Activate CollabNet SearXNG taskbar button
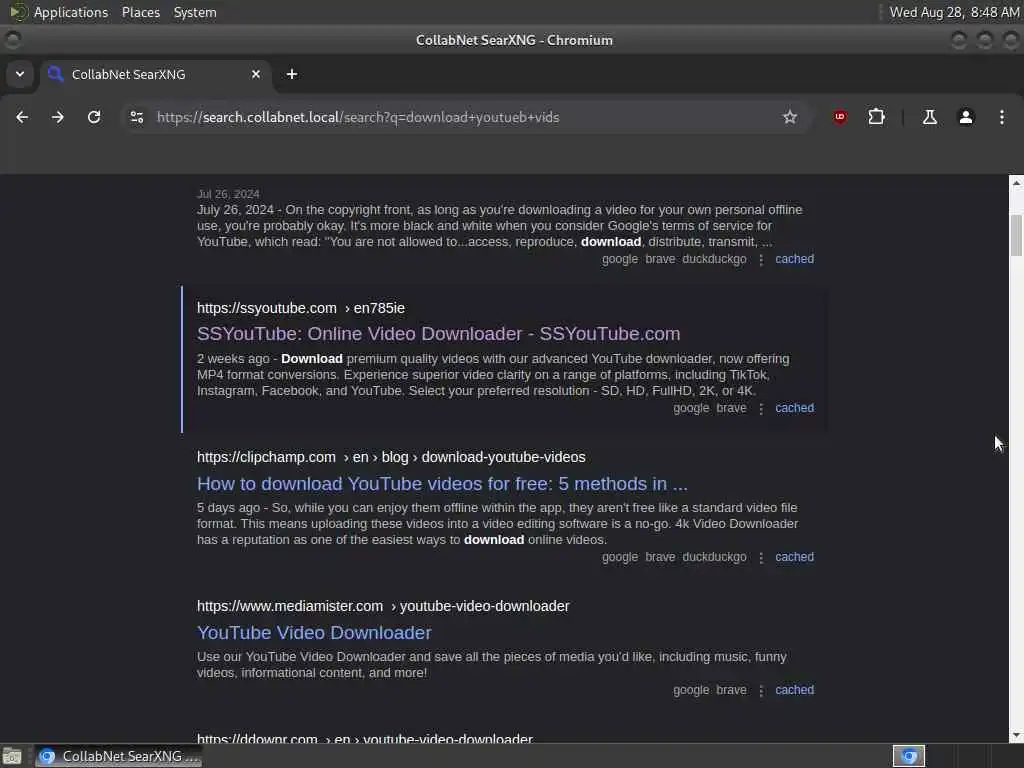The width and height of the screenshot is (1024, 768). tap(119, 756)
